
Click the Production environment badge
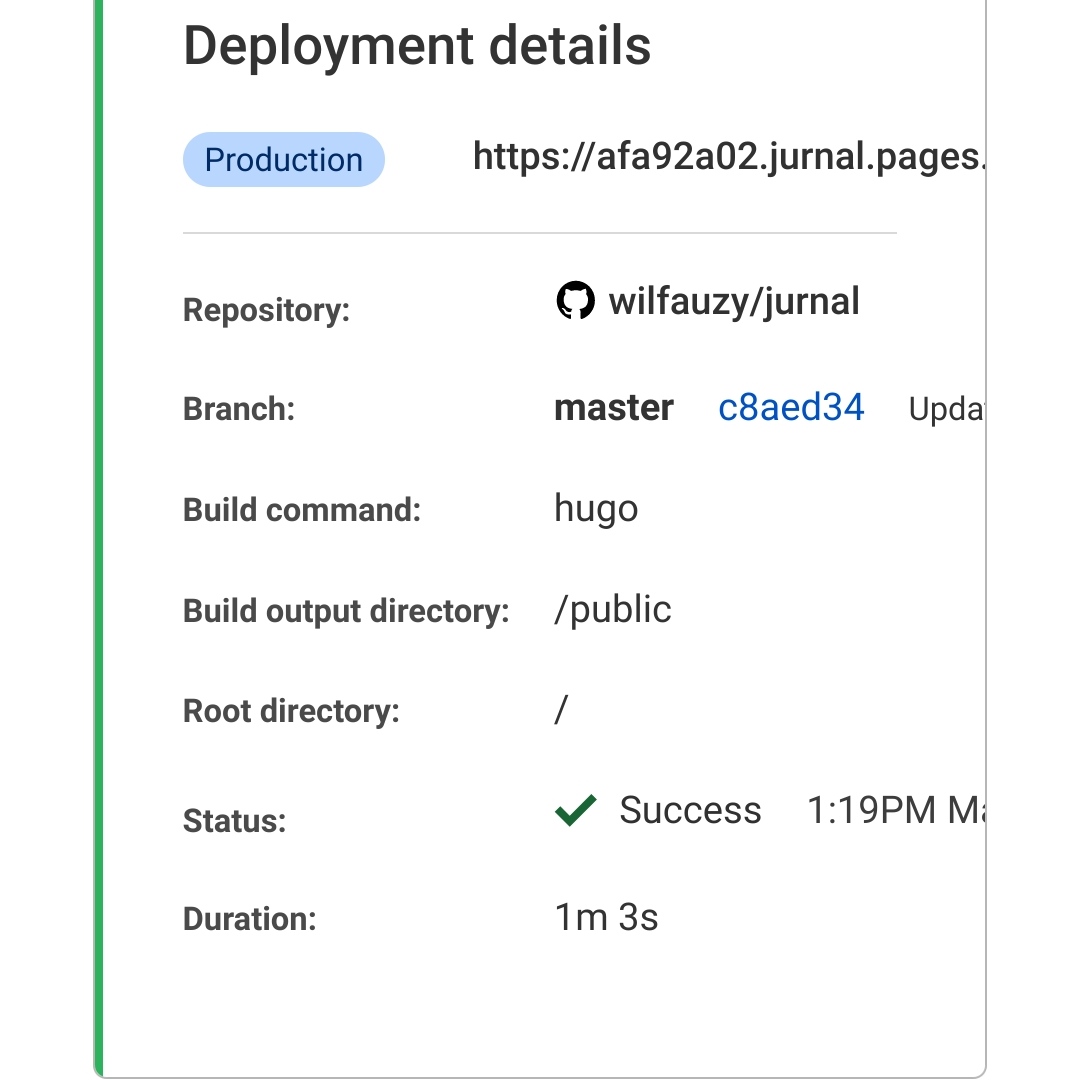click(283, 160)
